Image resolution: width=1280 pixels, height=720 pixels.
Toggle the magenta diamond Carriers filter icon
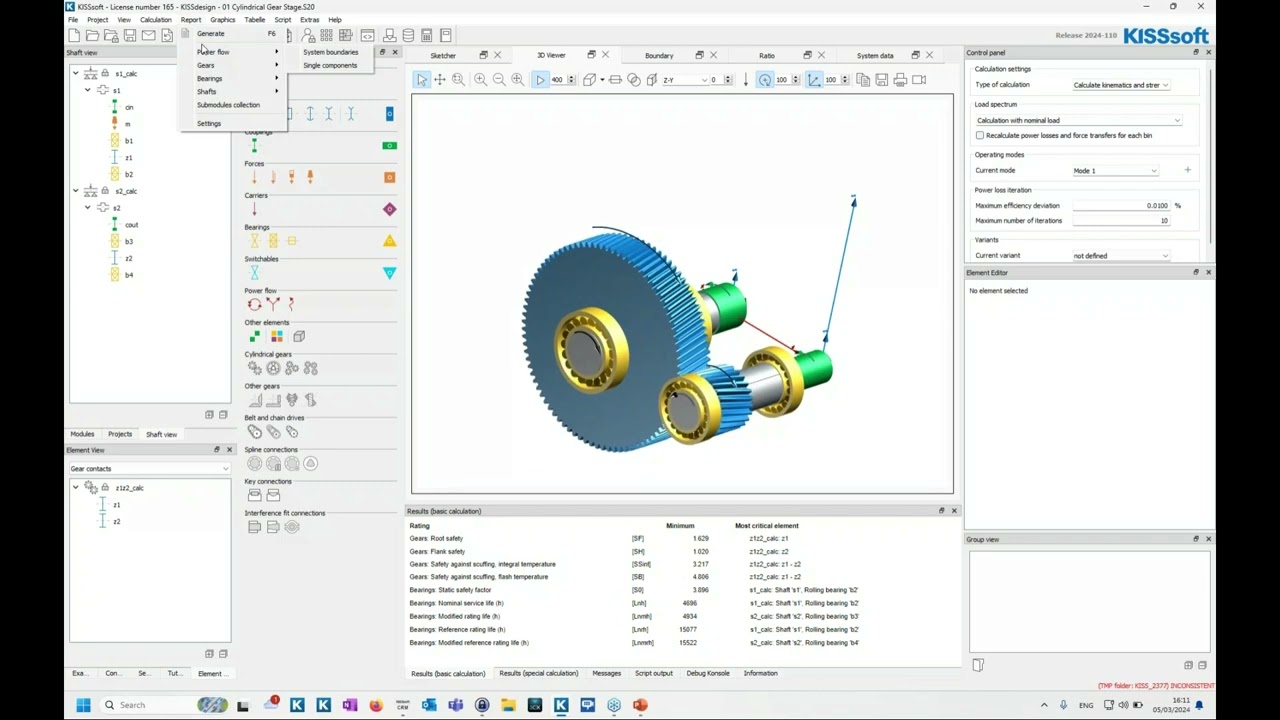(x=389, y=209)
